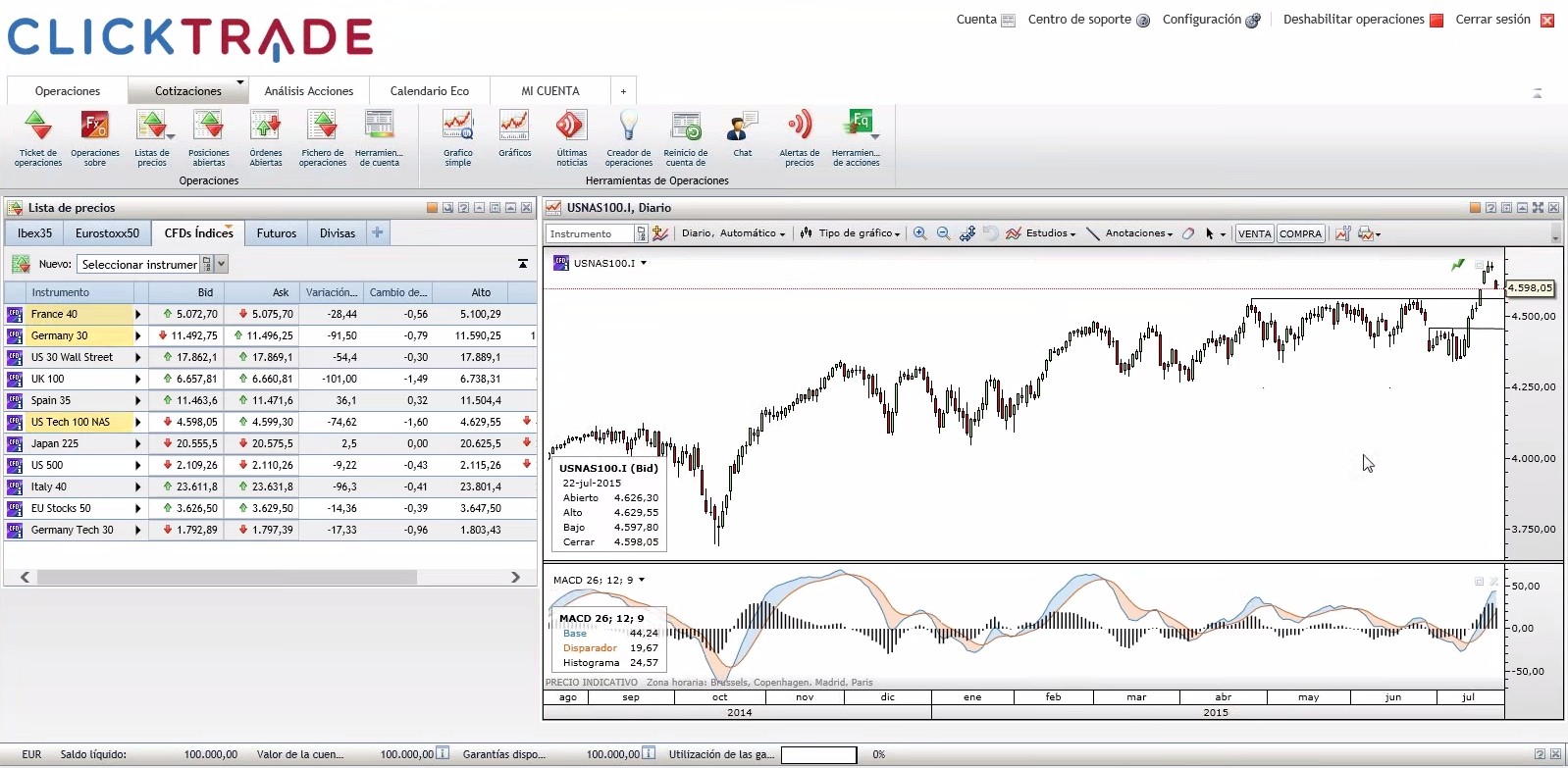This screenshot has height=768, width=1568.
Task: Open Calendario Eco tab
Action: click(429, 91)
